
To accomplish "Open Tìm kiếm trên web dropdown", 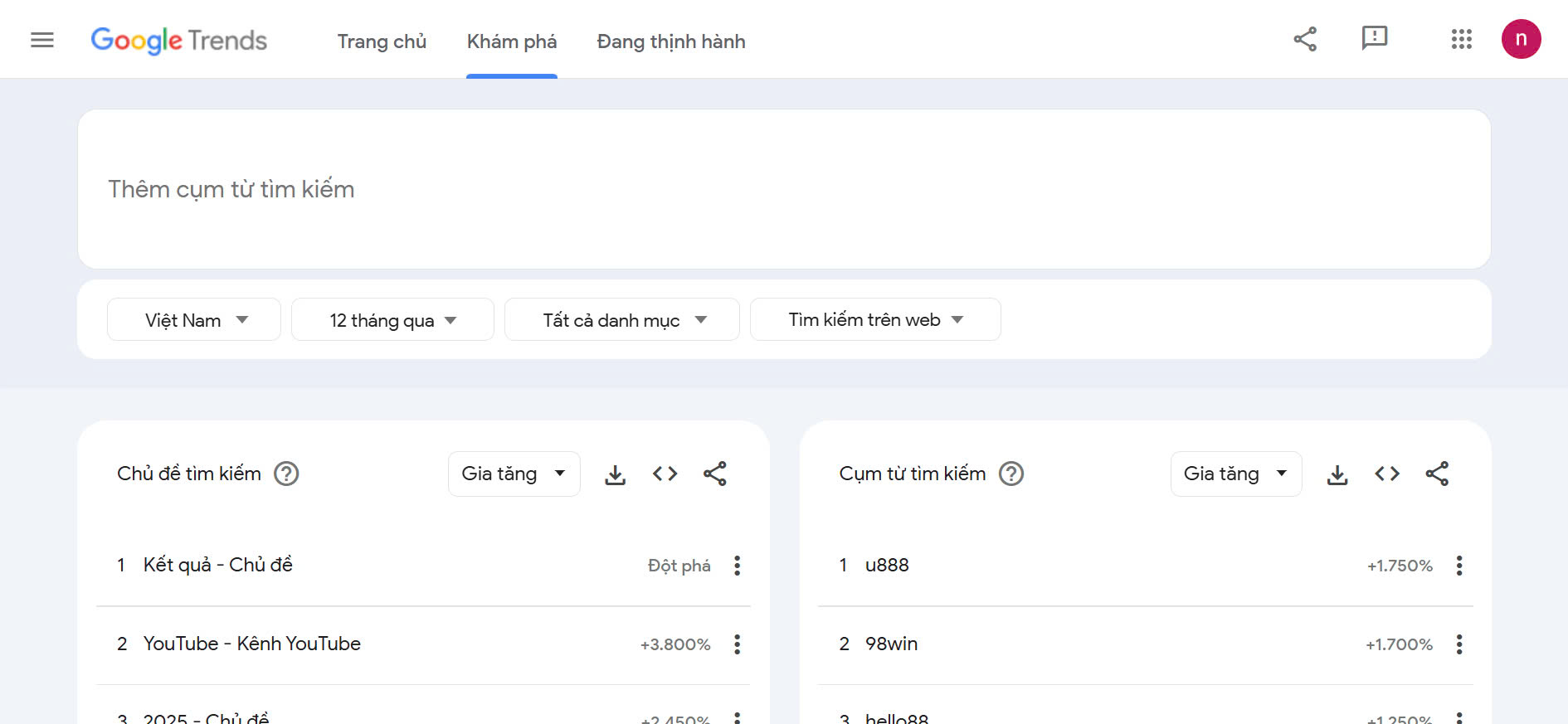I will 875,320.
